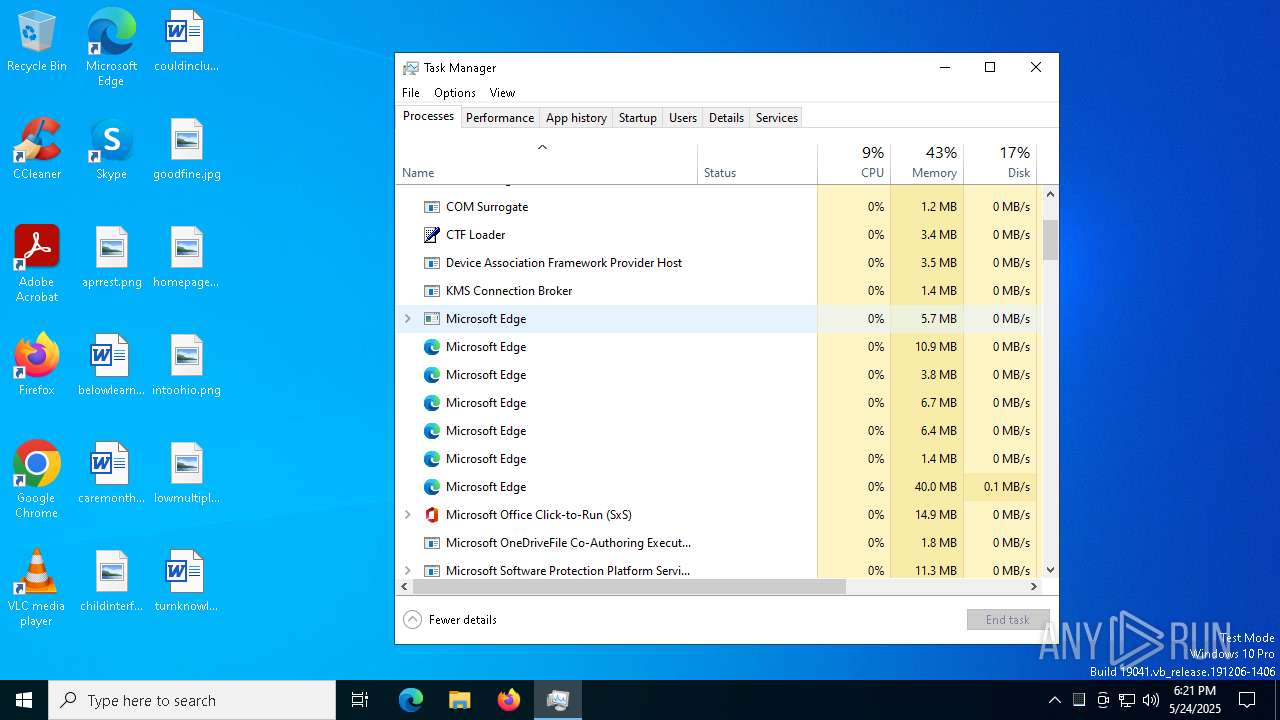Select the VLC media player shortcut
The height and width of the screenshot is (720, 1280).
37,588
